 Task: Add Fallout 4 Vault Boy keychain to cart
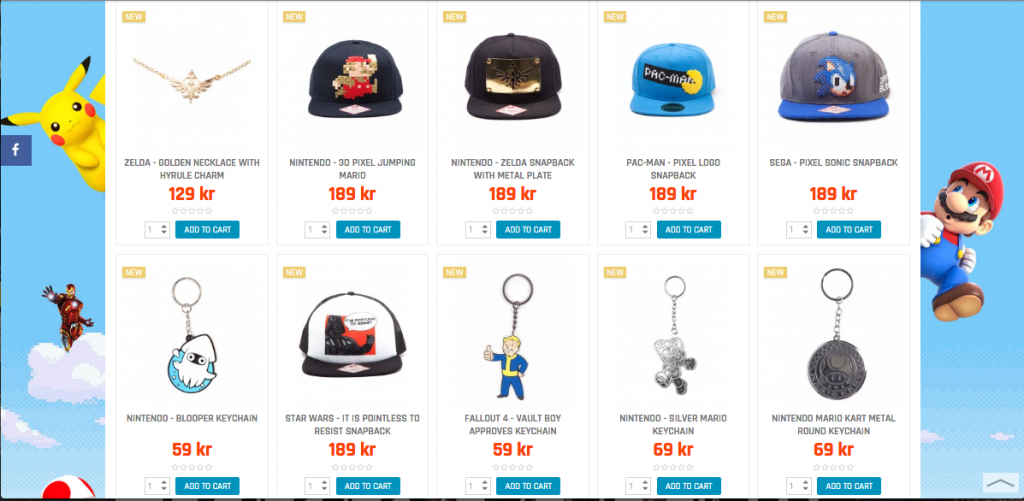tap(528, 486)
